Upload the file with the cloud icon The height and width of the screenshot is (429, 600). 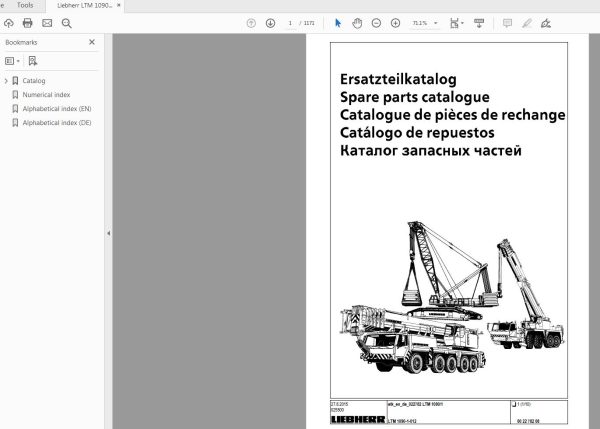9,23
